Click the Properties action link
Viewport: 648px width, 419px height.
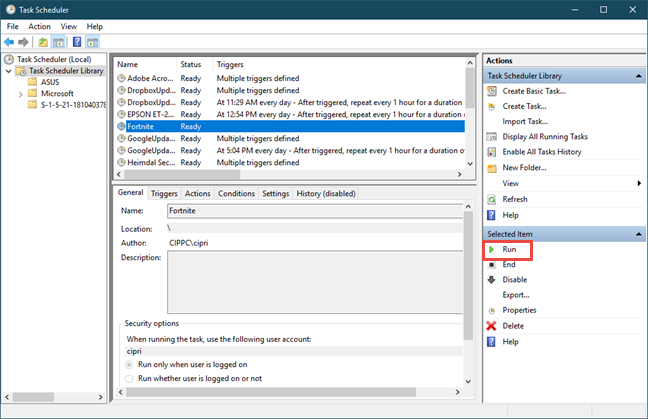(x=519, y=310)
